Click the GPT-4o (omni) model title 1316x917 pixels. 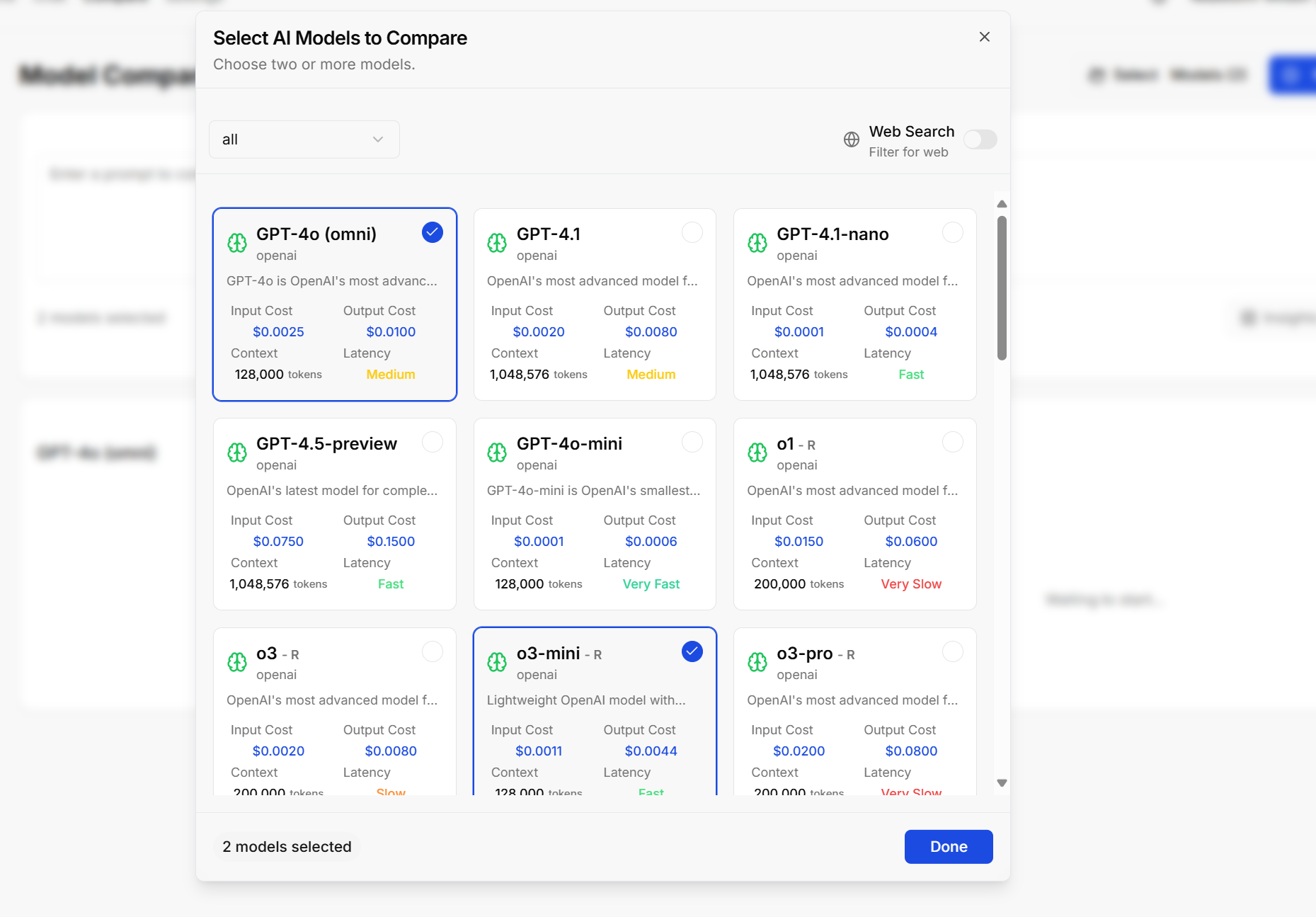click(x=316, y=234)
